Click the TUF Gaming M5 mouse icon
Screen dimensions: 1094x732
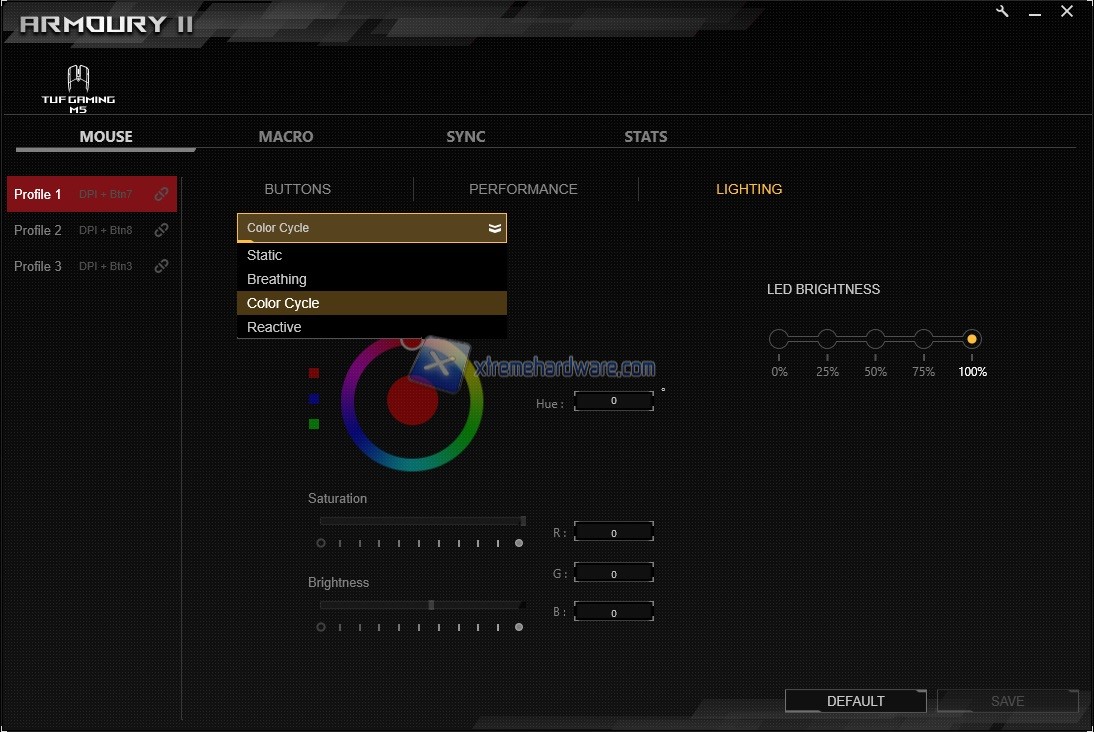[78, 88]
